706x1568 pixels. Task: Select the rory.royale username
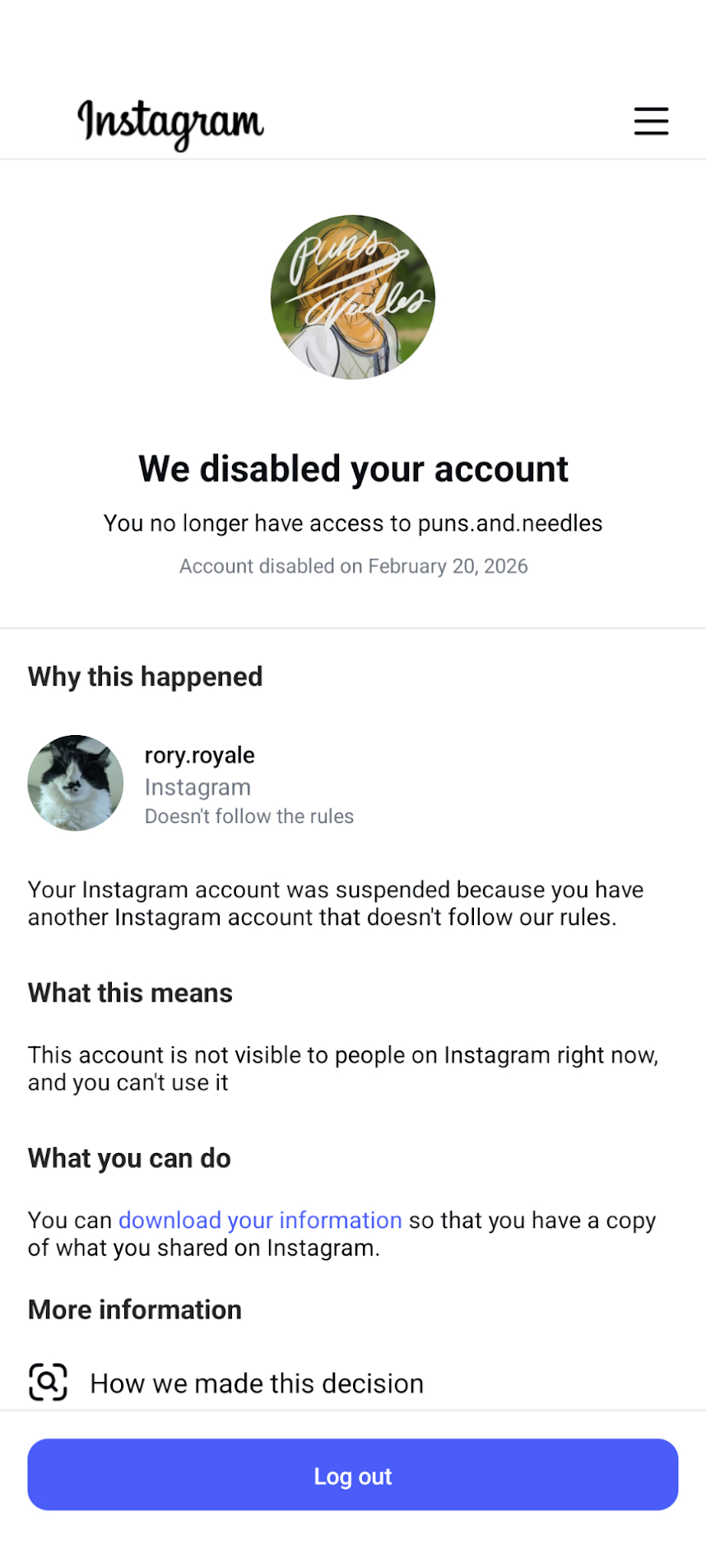click(x=200, y=755)
